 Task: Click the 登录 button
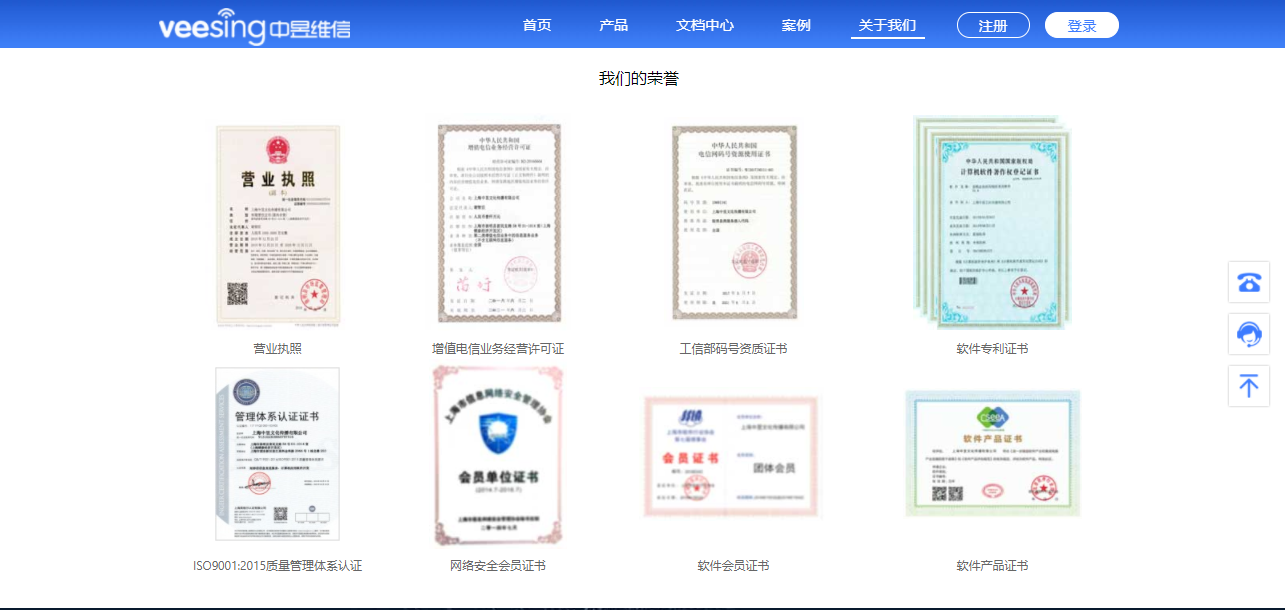1081,25
